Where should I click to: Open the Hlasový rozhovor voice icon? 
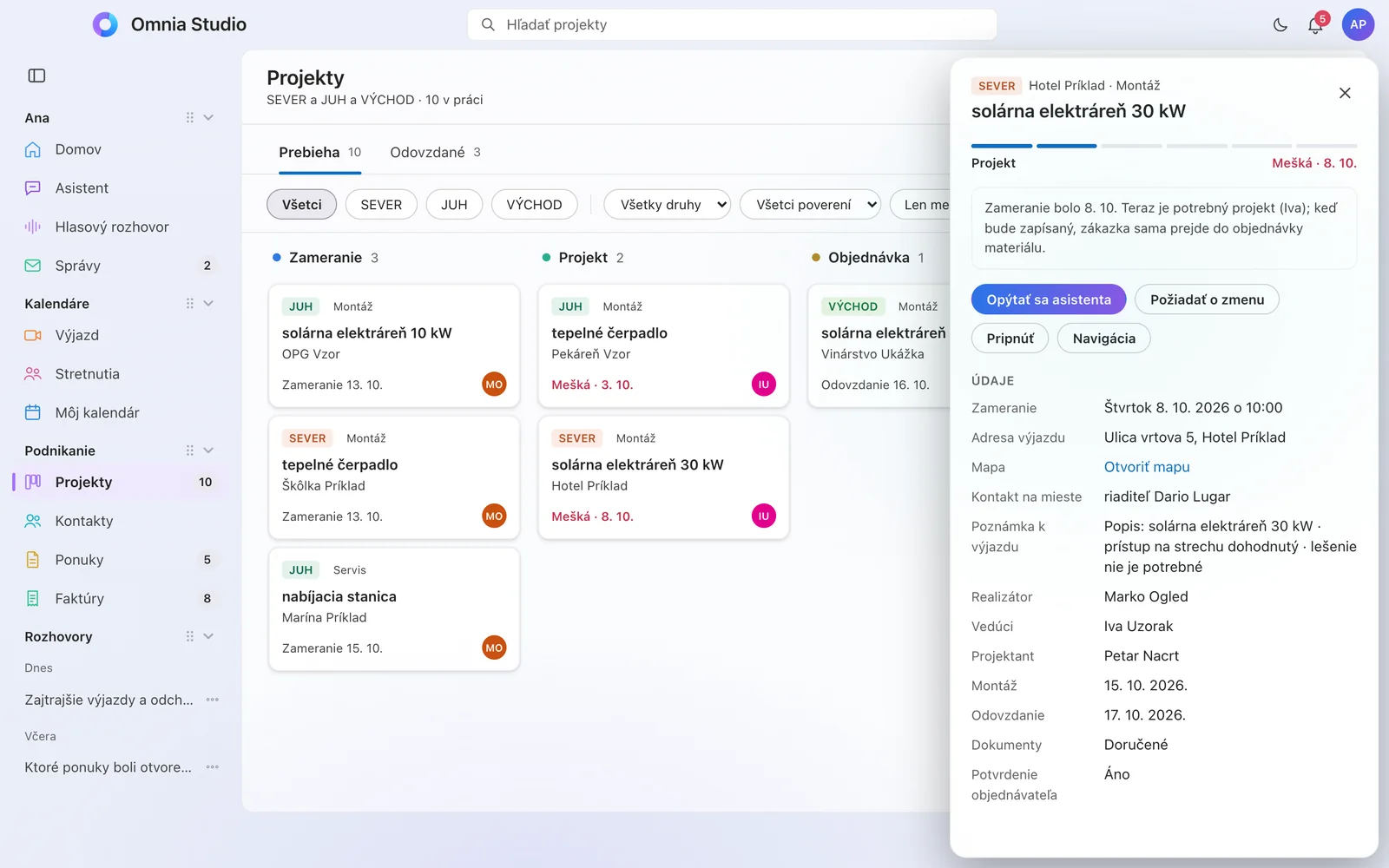[x=33, y=227]
